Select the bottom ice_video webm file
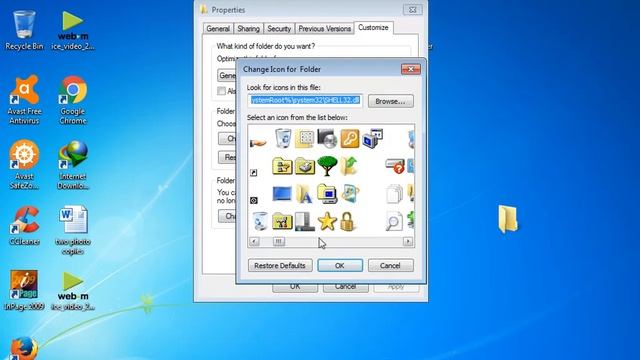This screenshot has width=640, height=360. click(73, 291)
